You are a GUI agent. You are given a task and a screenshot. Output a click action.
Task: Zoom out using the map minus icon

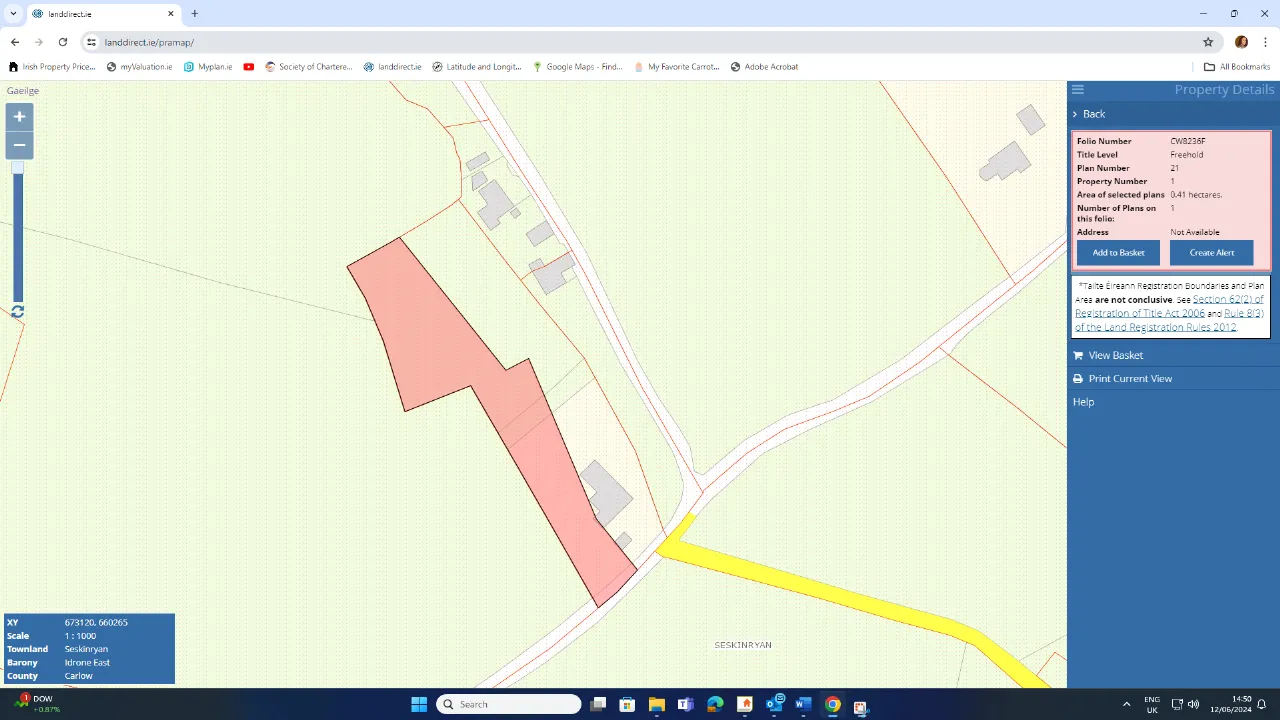click(x=18, y=145)
